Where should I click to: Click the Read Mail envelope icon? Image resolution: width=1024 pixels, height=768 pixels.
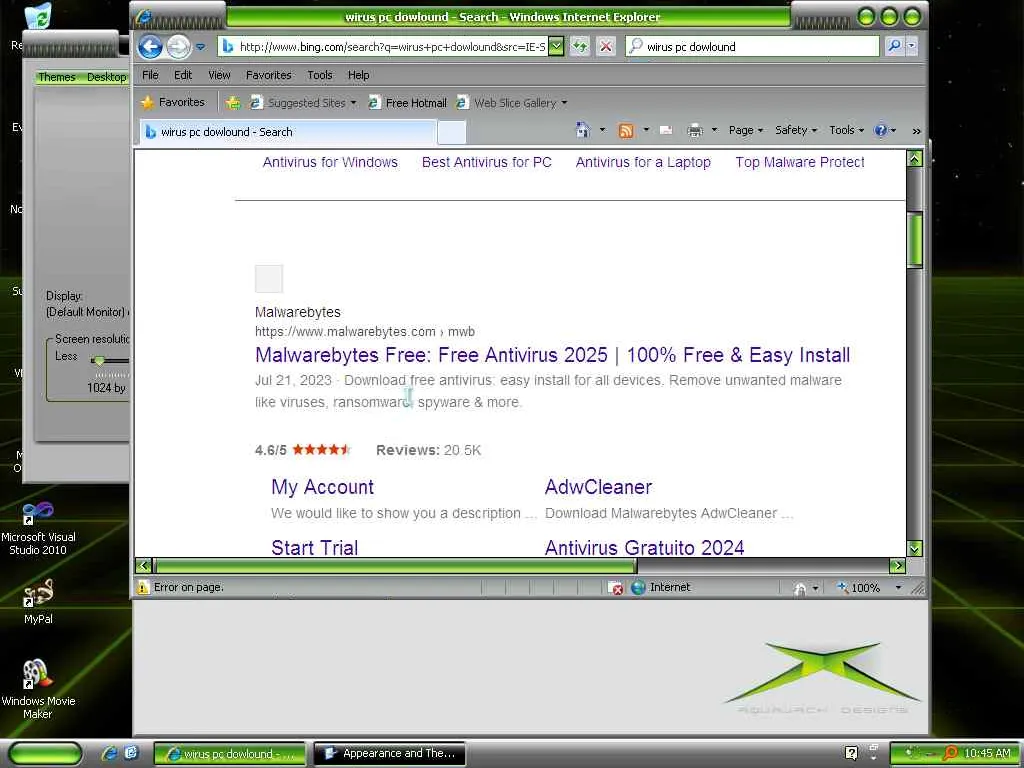[x=666, y=131]
